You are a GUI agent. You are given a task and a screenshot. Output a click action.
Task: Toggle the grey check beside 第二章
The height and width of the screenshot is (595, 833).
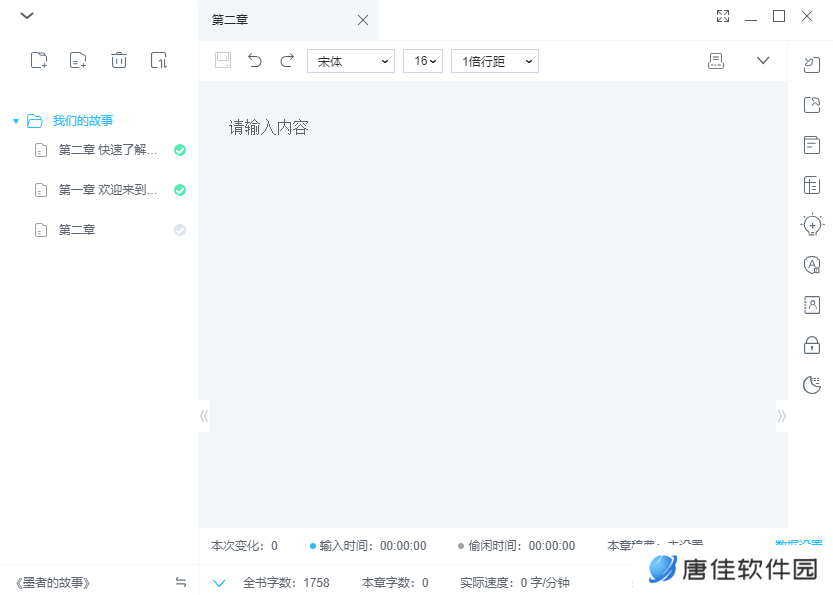pos(180,230)
